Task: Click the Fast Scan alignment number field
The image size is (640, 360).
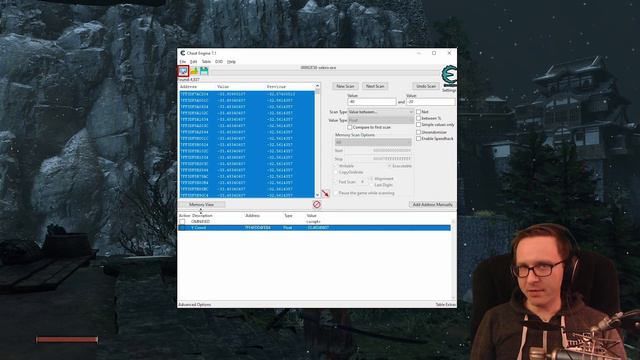Action: 362,182
